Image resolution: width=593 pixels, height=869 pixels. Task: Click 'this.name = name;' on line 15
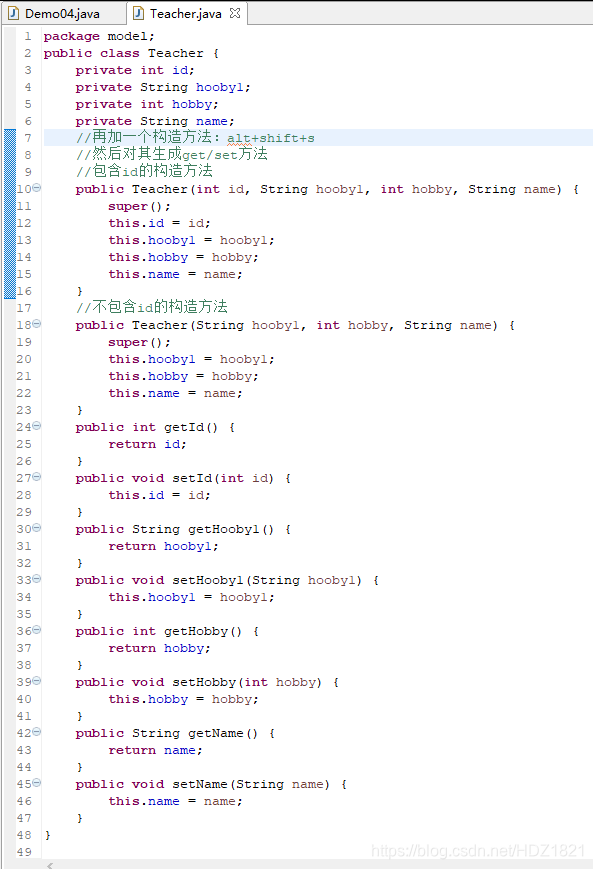click(x=175, y=274)
